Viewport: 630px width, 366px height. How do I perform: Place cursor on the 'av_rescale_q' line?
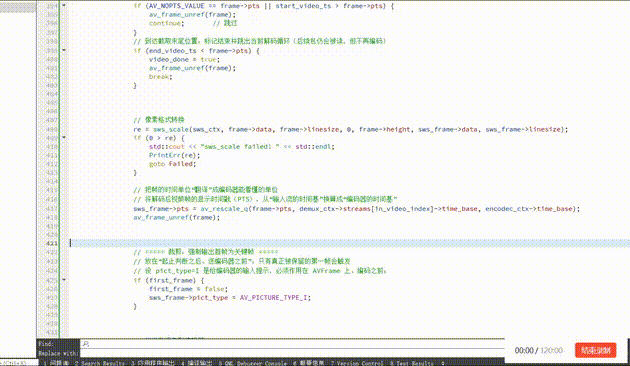coord(356,209)
